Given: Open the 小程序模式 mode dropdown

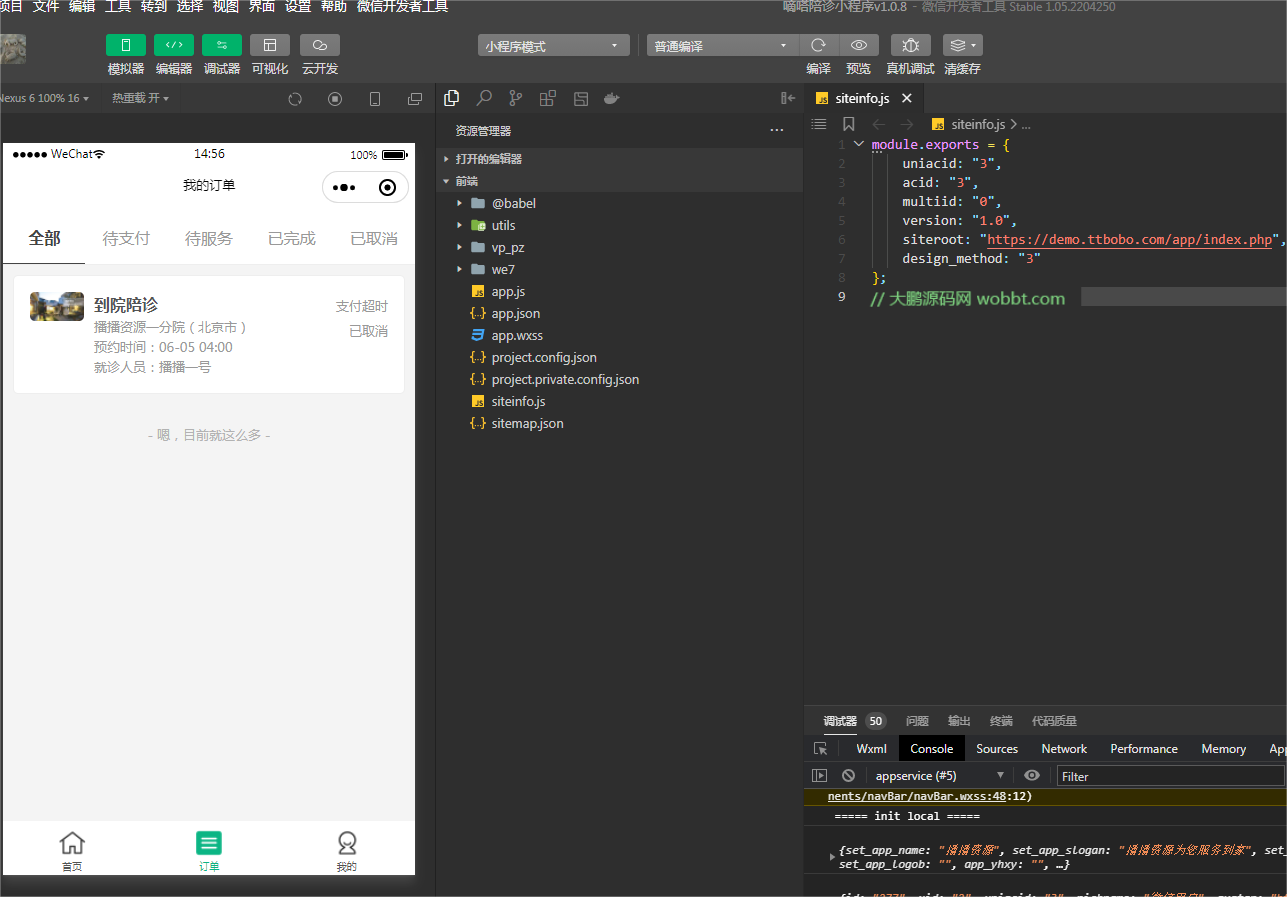Looking at the screenshot, I should click(x=553, y=46).
